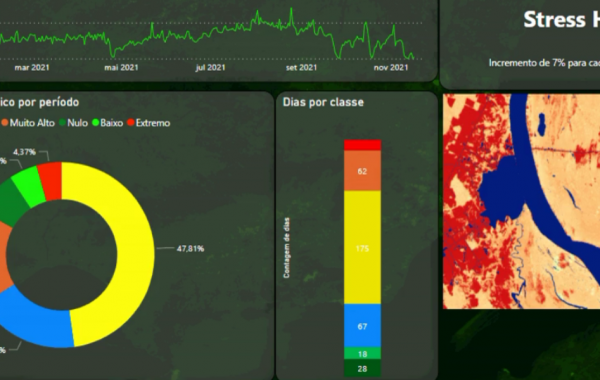Click the mai 2021 axis label
The height and width of the screenshot is (380, 600).
[121, 68]
